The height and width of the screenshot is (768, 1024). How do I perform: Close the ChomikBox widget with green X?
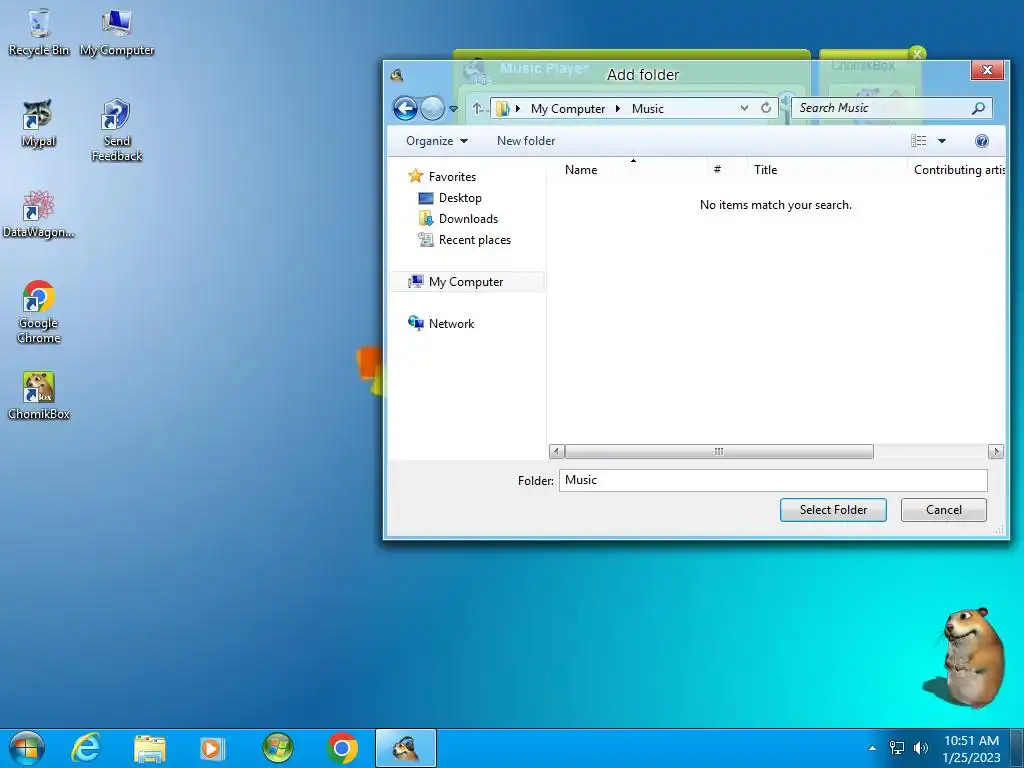pos(917,54)
